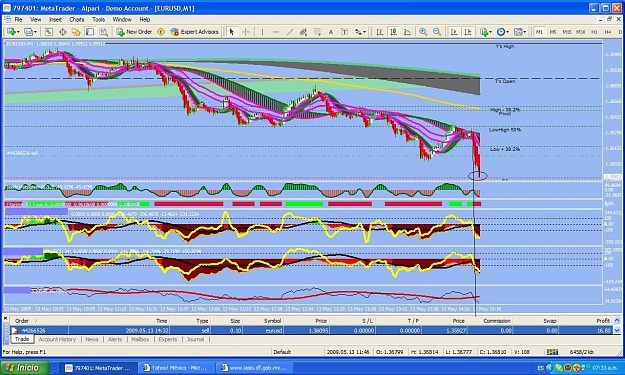The image size is (625, 375).
Task: Open the Help menu
Action: pyautogui.click(x=145, y=20)
